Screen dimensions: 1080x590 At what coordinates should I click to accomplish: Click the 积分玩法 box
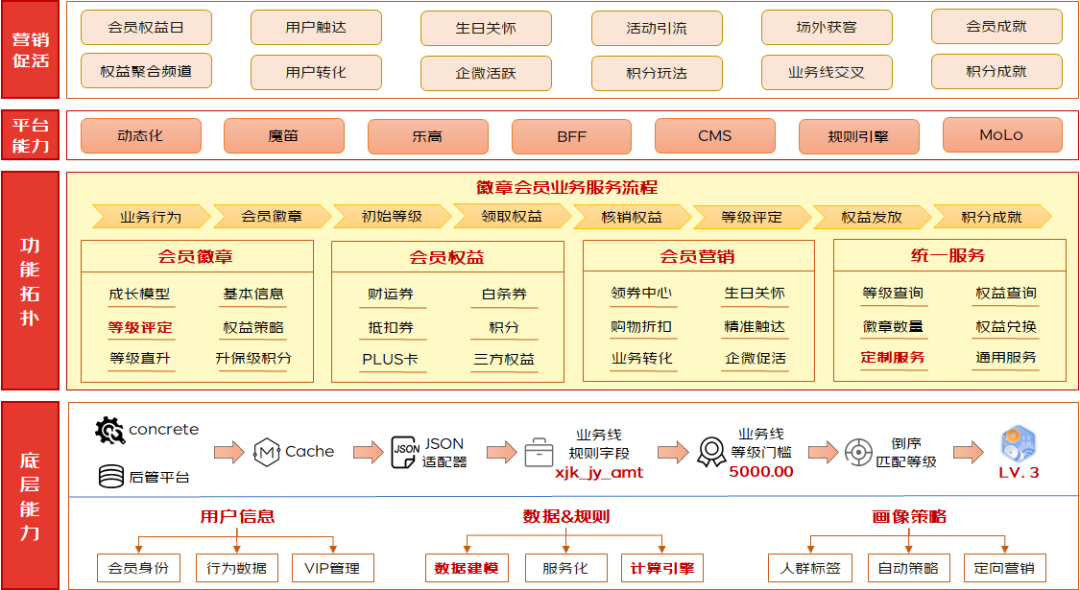coord(656,73)
